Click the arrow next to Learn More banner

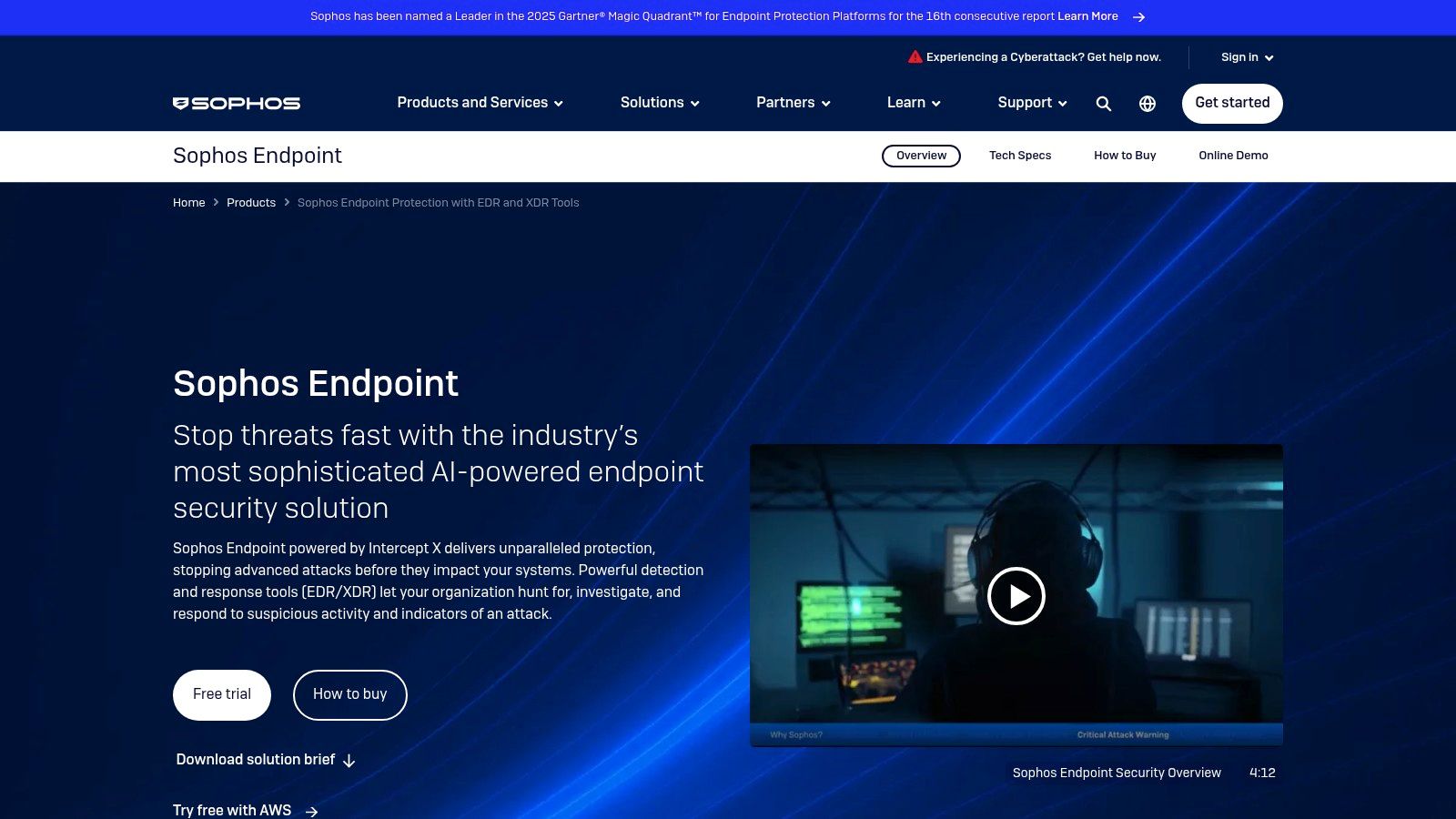1137,16
